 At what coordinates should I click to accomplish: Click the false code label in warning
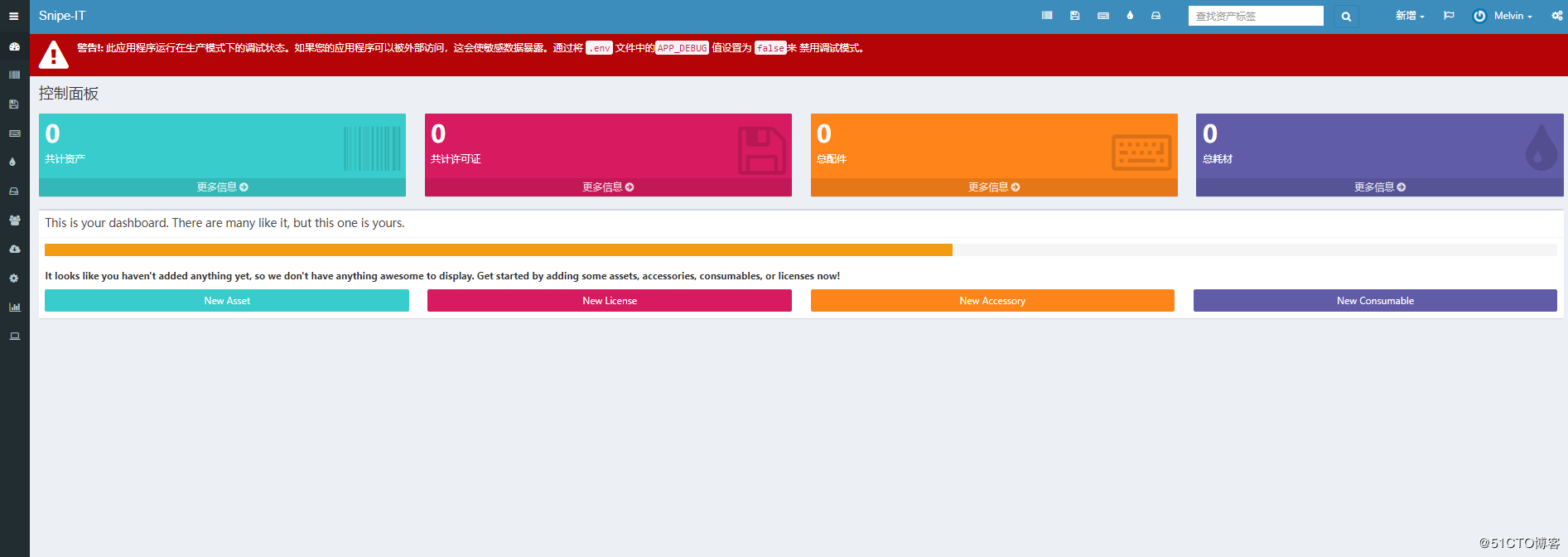(770, 48)
